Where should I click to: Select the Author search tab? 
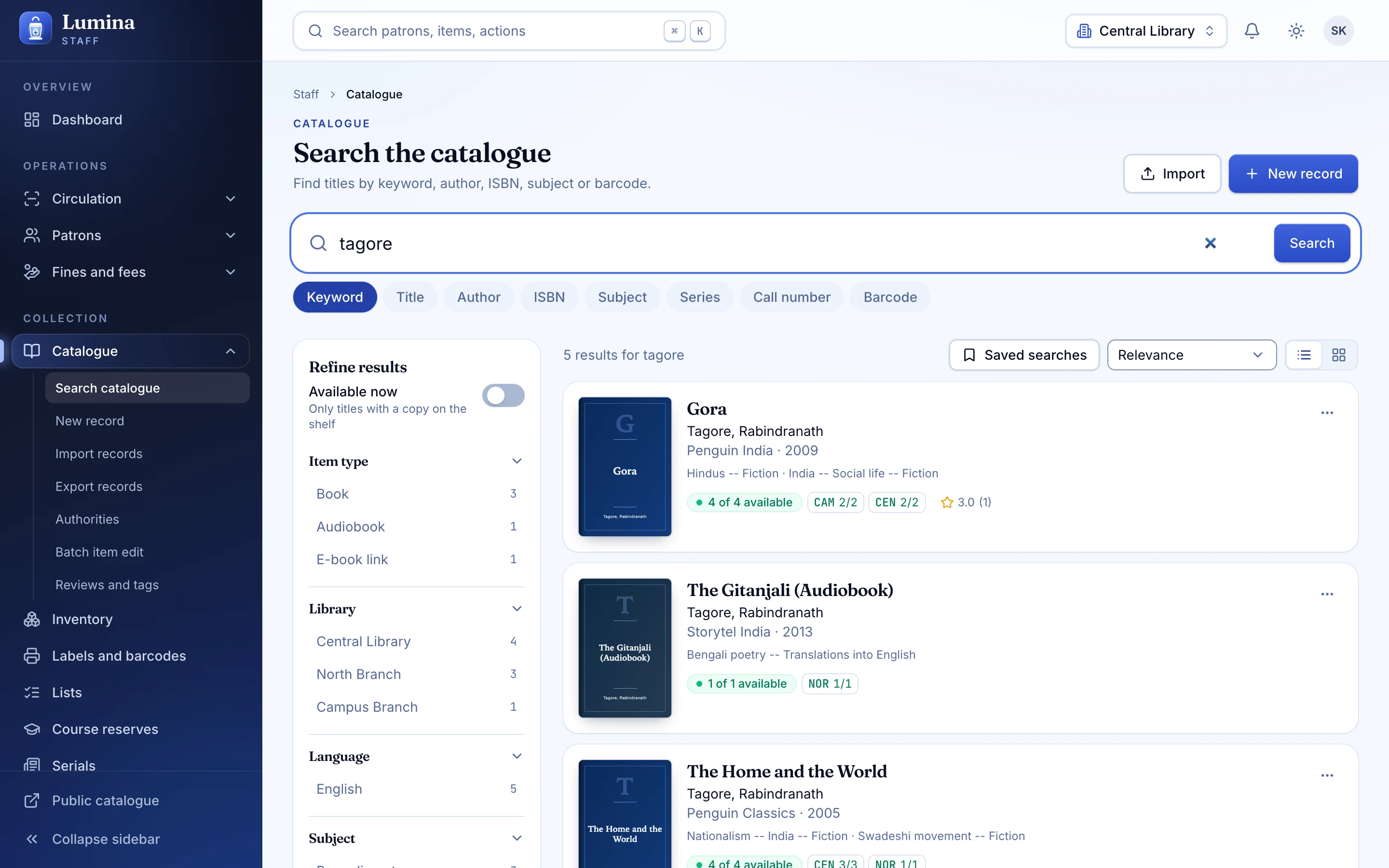point(479,298)
